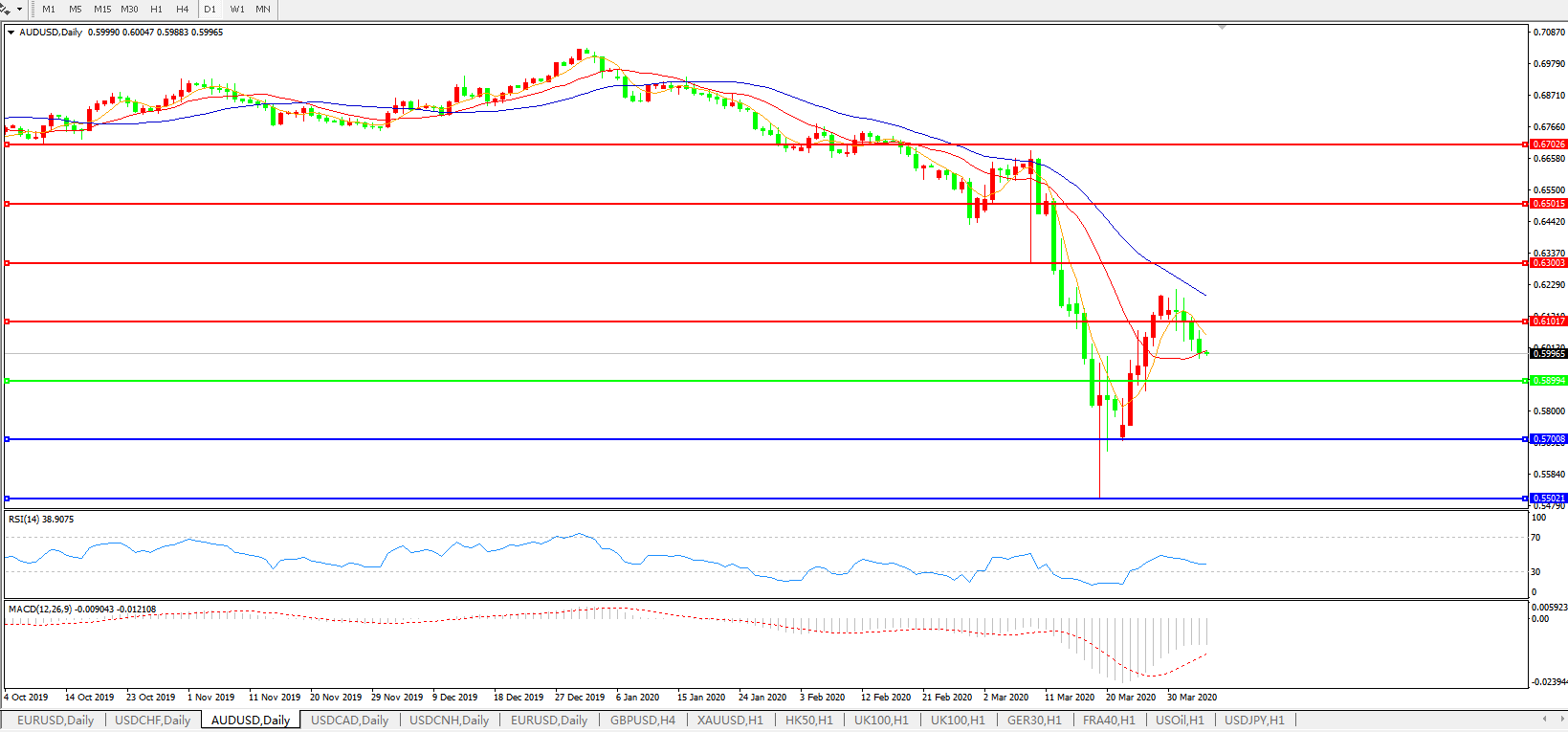
Task: Open the XAUUSD,H1 chart tab
Action: click(x=730, y=721)
